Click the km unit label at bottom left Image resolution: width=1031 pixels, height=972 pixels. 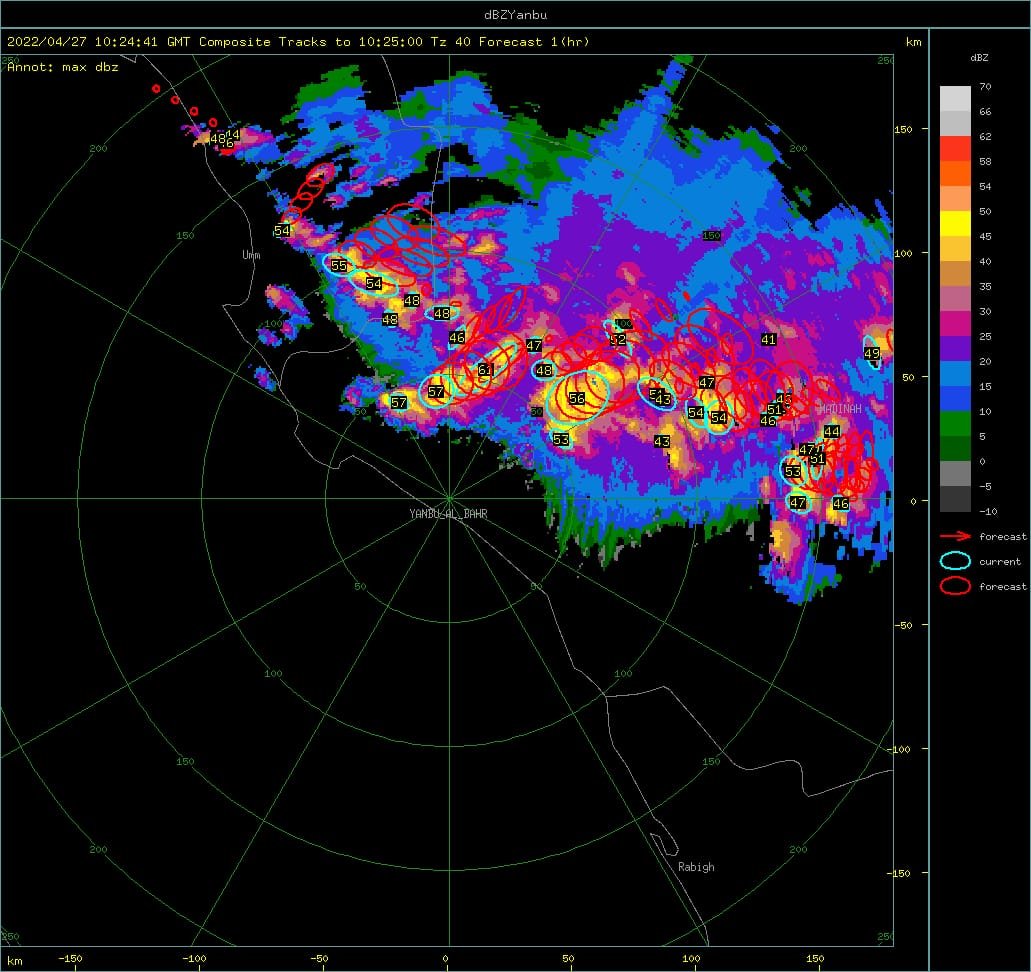click(x=14, y=961)
